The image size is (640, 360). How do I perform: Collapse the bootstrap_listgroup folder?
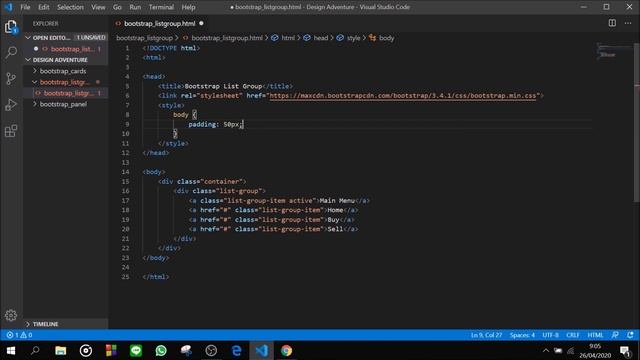65,82
